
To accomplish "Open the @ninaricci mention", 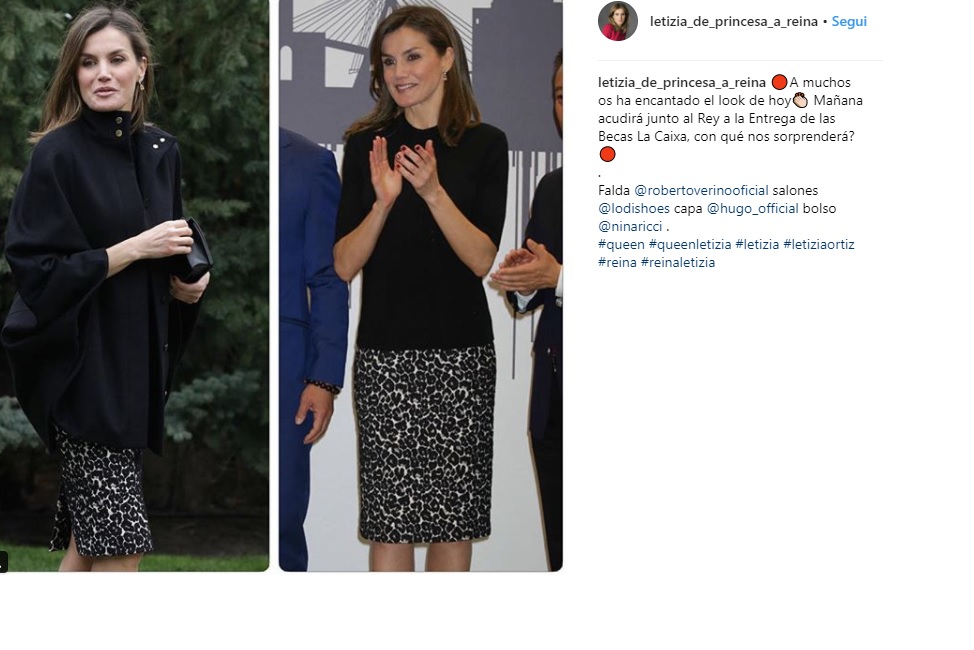I will point(630,227).
